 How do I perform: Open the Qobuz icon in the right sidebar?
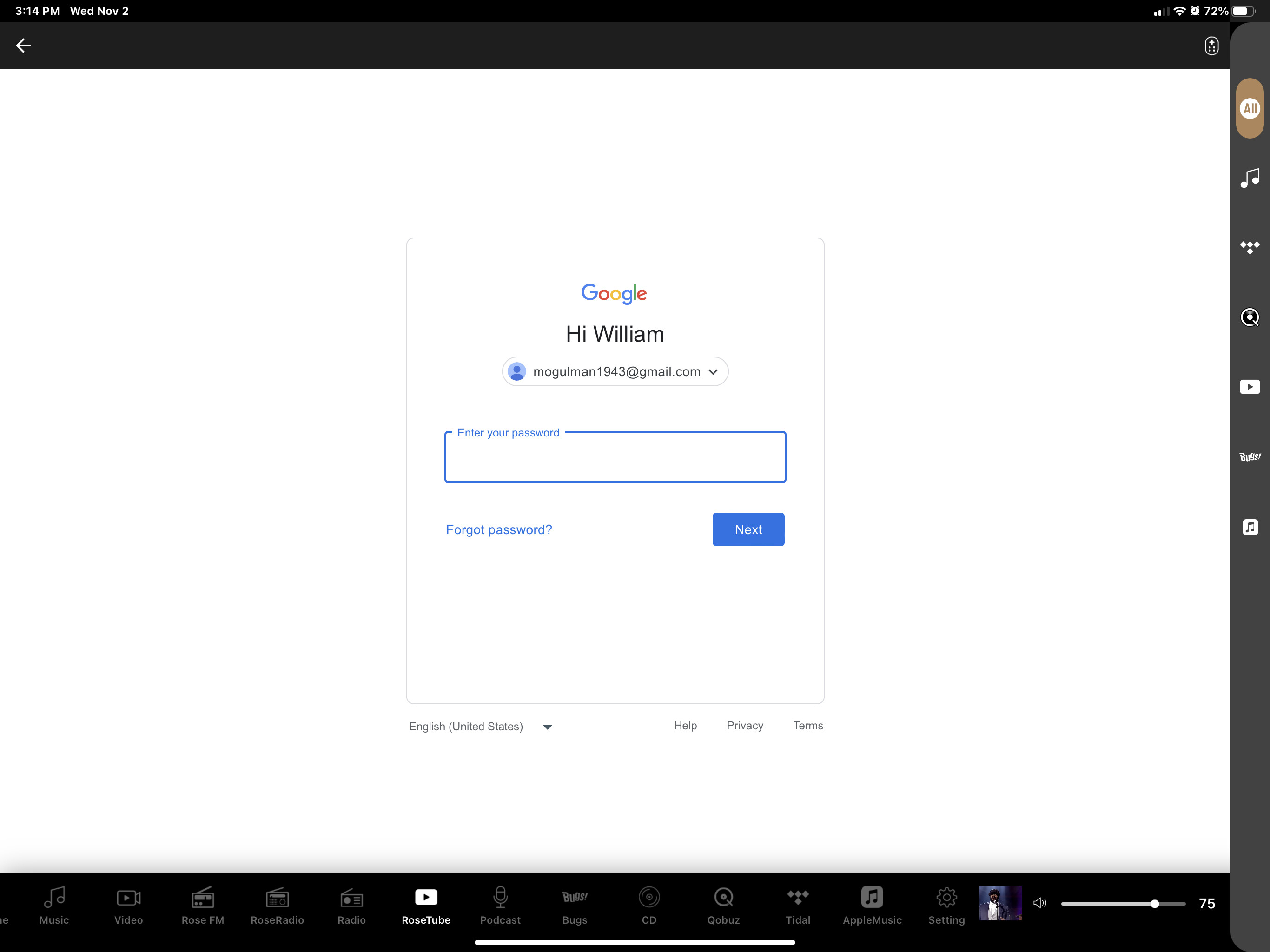pyautogui.click(x=1250, y=317)
